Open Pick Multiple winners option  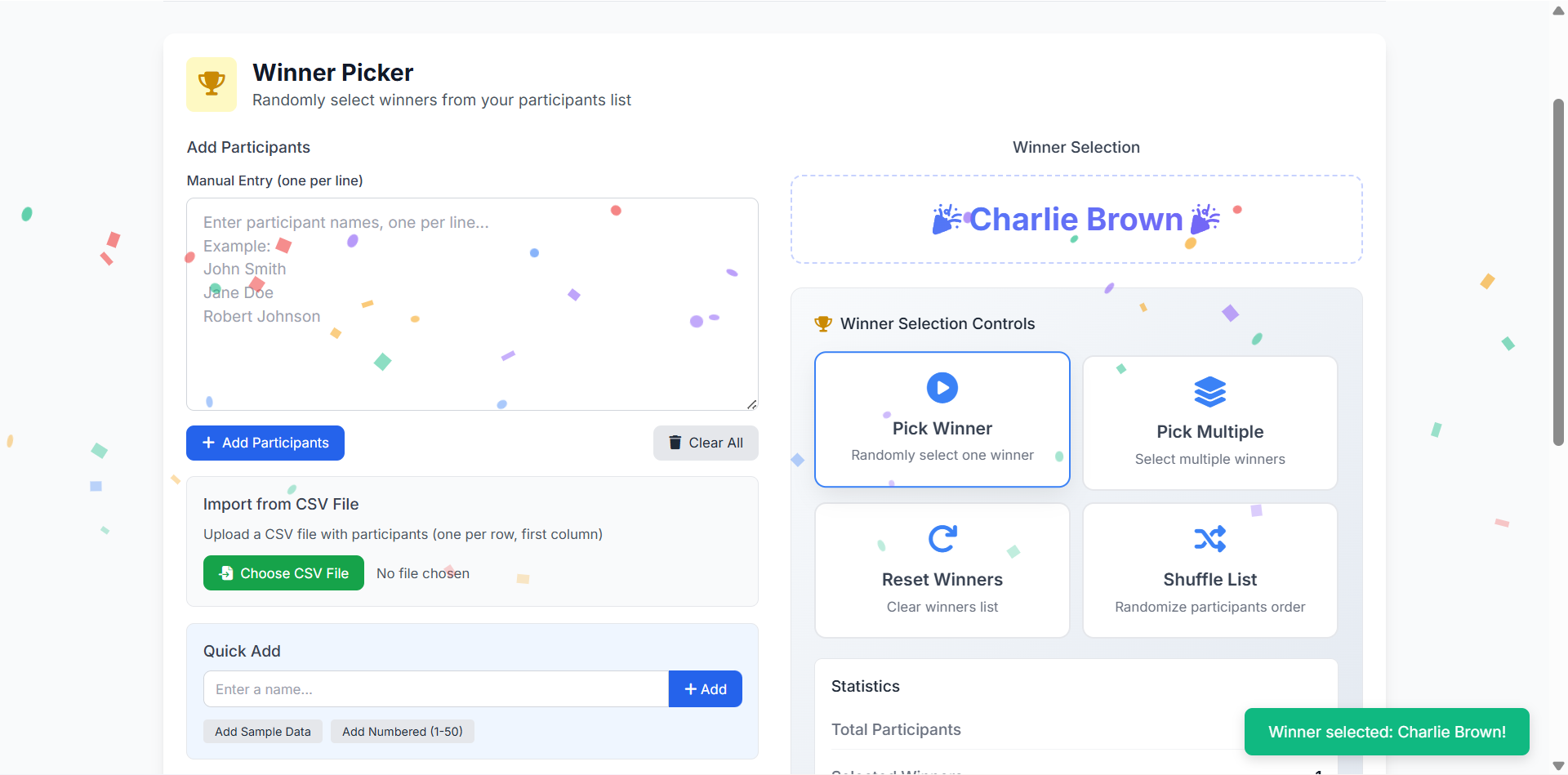(1210, 423)
